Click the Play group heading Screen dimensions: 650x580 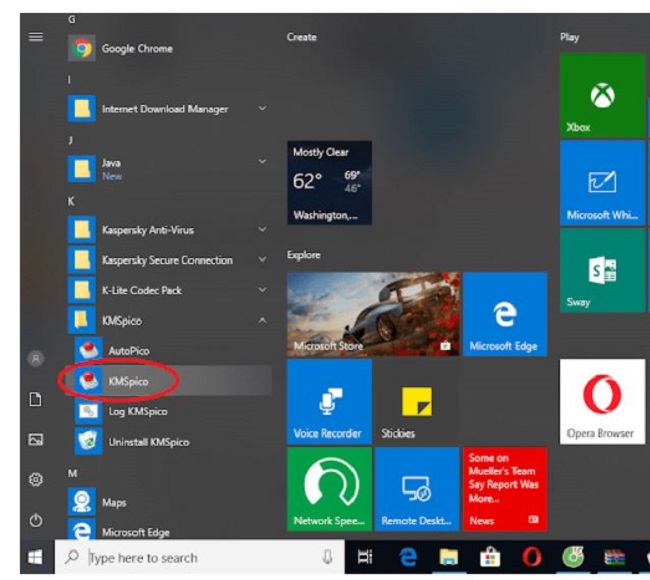[570, 37]
